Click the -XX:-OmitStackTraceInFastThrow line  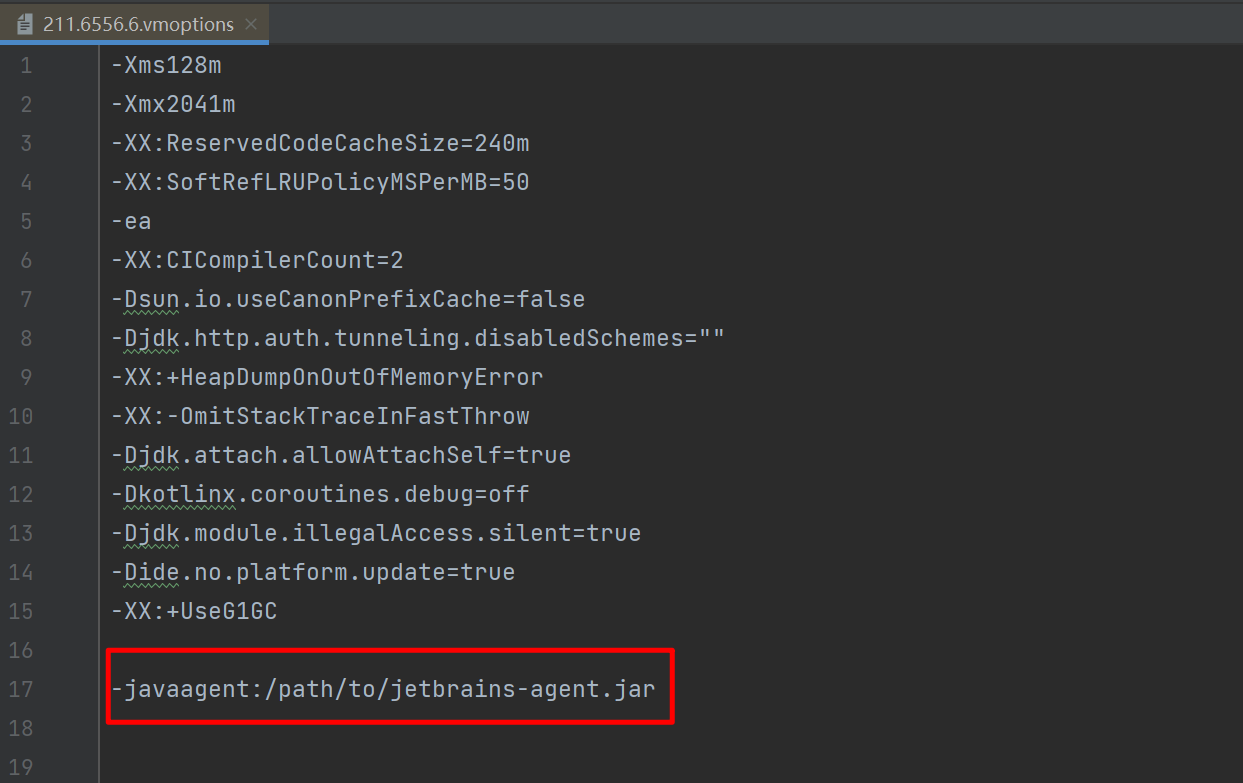click(320, 416)
